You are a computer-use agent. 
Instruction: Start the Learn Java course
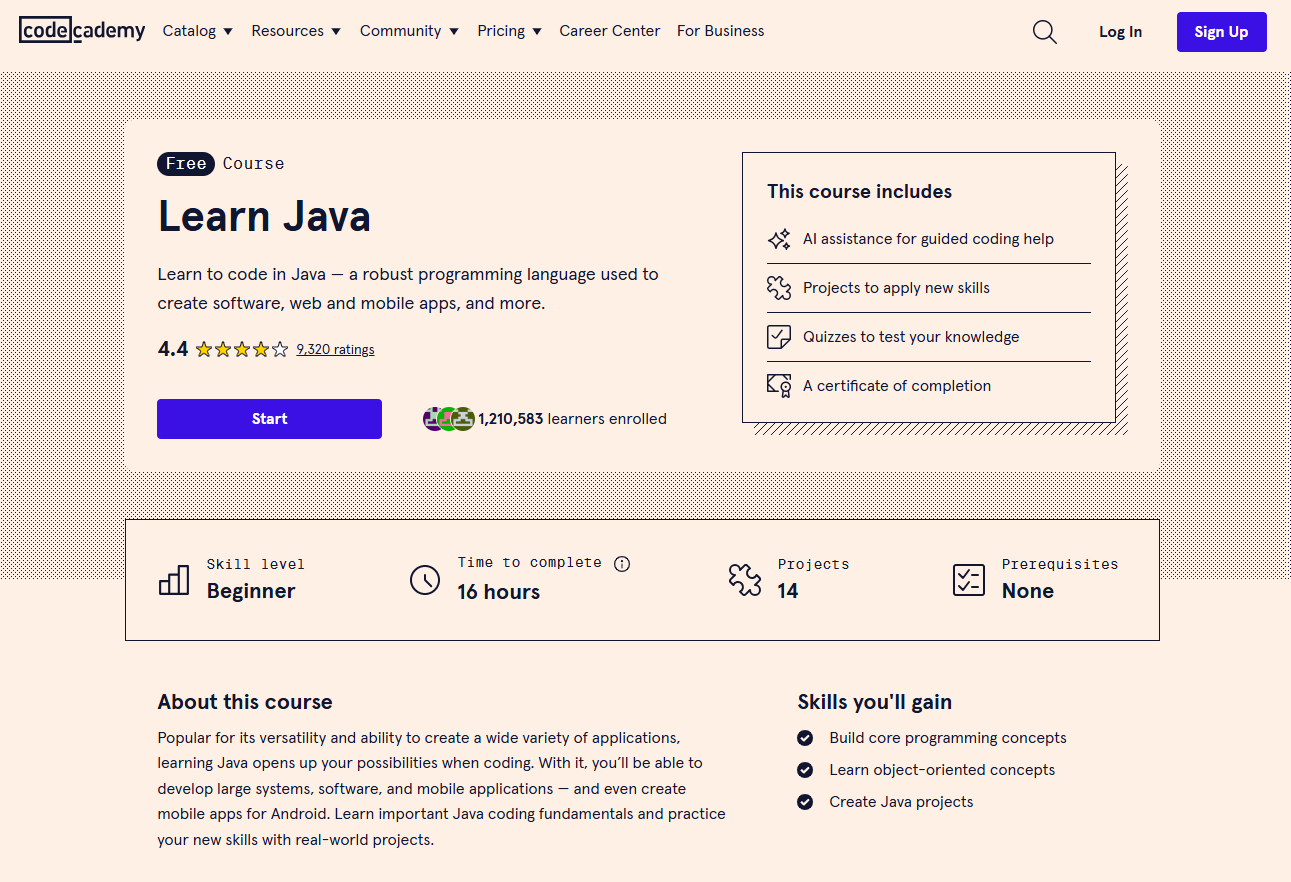[269, 419]
